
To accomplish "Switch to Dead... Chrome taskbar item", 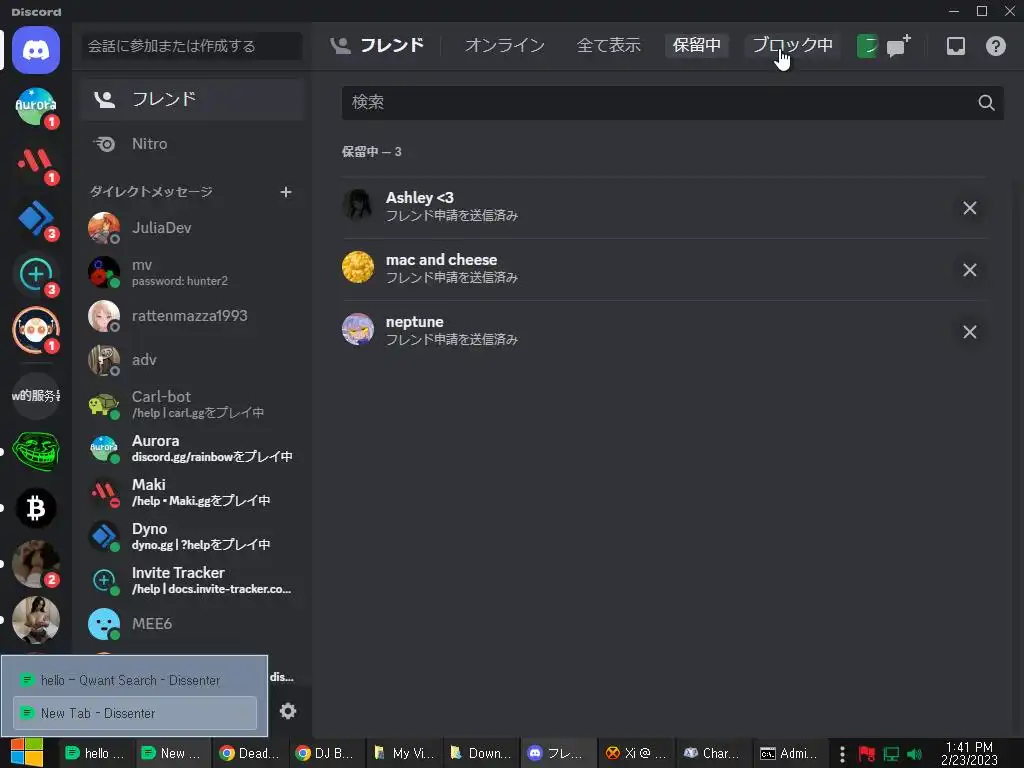I will pyautogui.click(x=249, y=753).
